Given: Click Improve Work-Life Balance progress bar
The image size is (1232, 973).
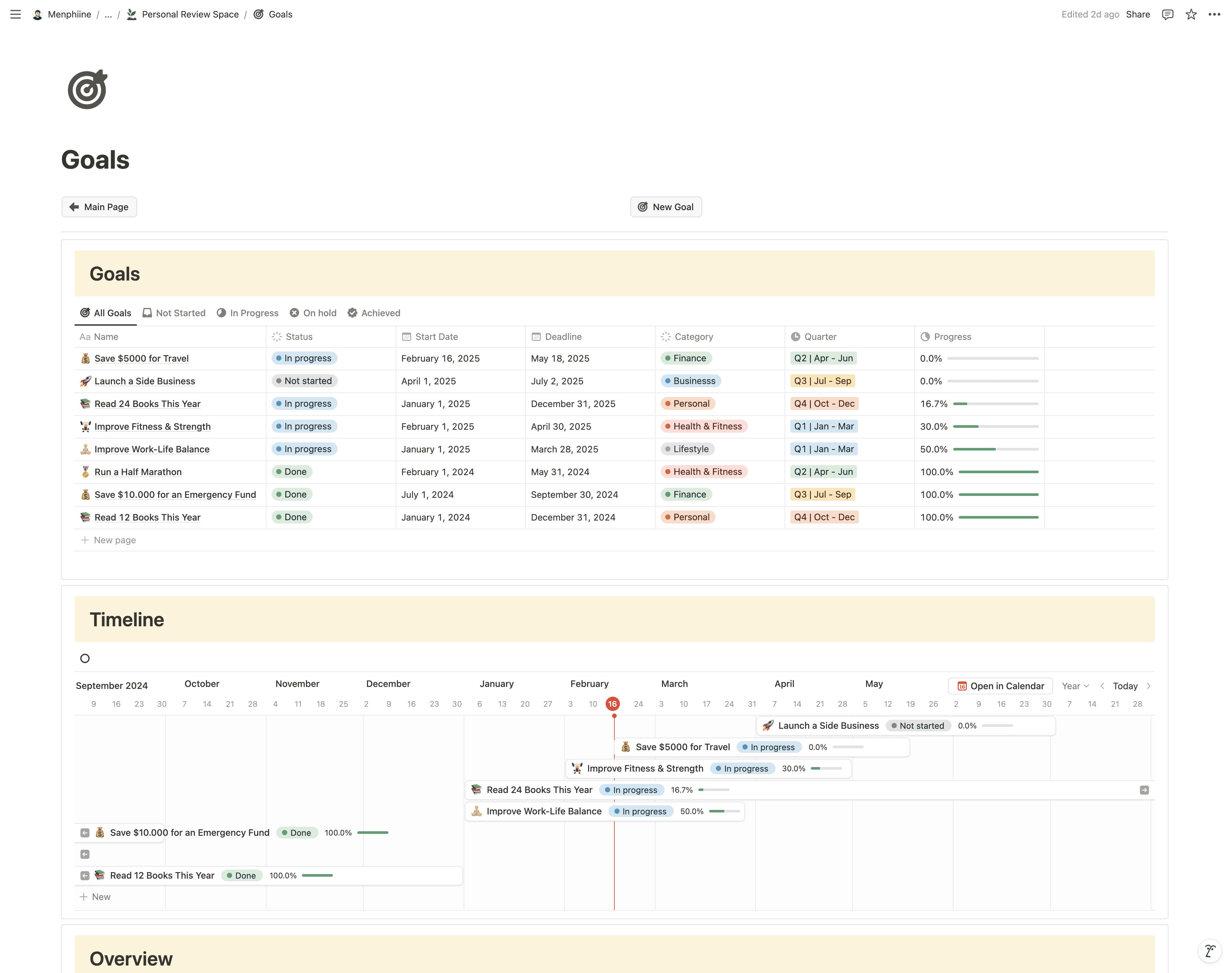Looking at the screenshot, I should click(x=995, y=449).
